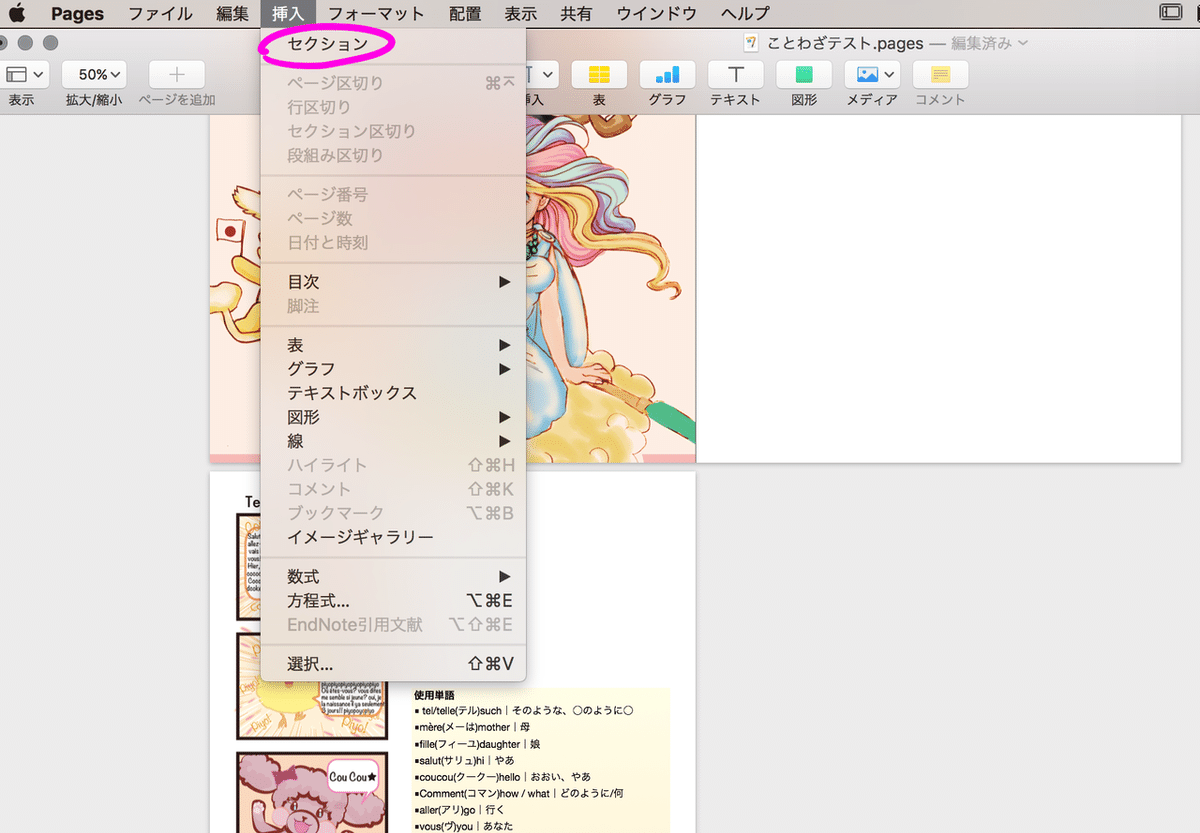Image resolution: width=1200 pixels, height=833 pixels.
Task: Open the 編集済み title chevron
Action: pyautogui.click(x=1022, y=43)
